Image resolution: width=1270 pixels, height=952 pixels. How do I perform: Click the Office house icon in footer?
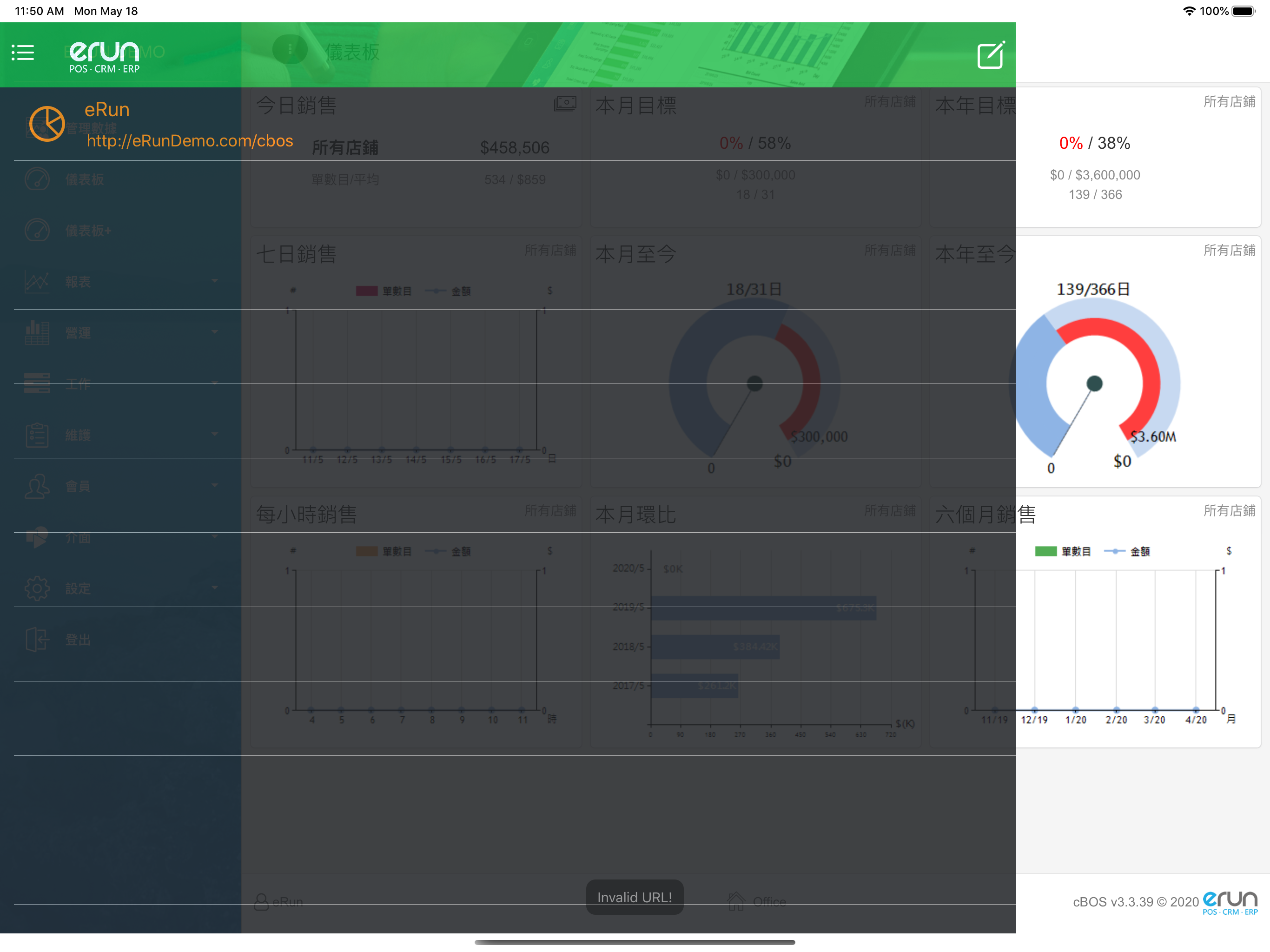pos(736,901)
